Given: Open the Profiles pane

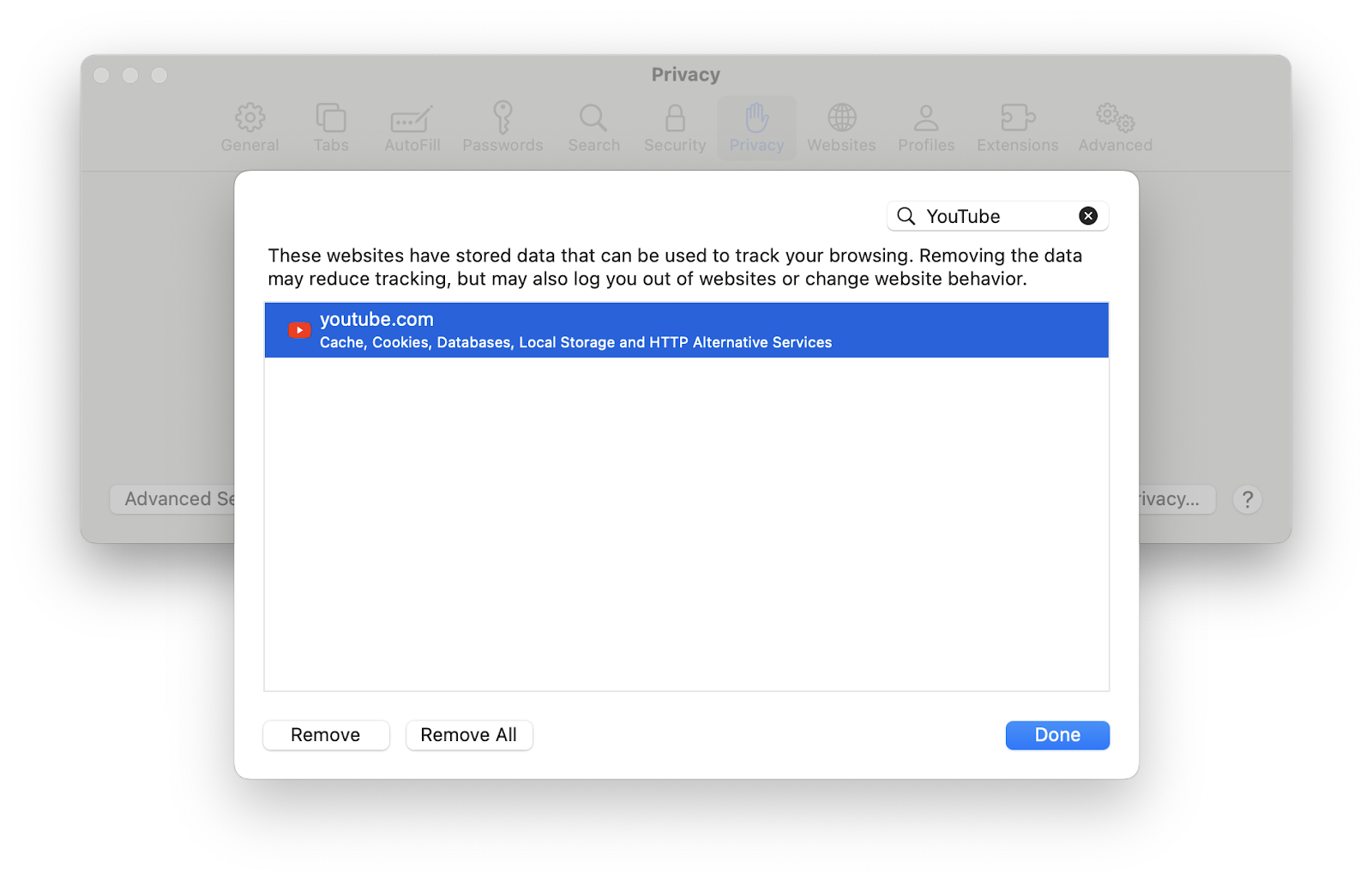Looking at the screenshot, I should click(x=926, y=127).
